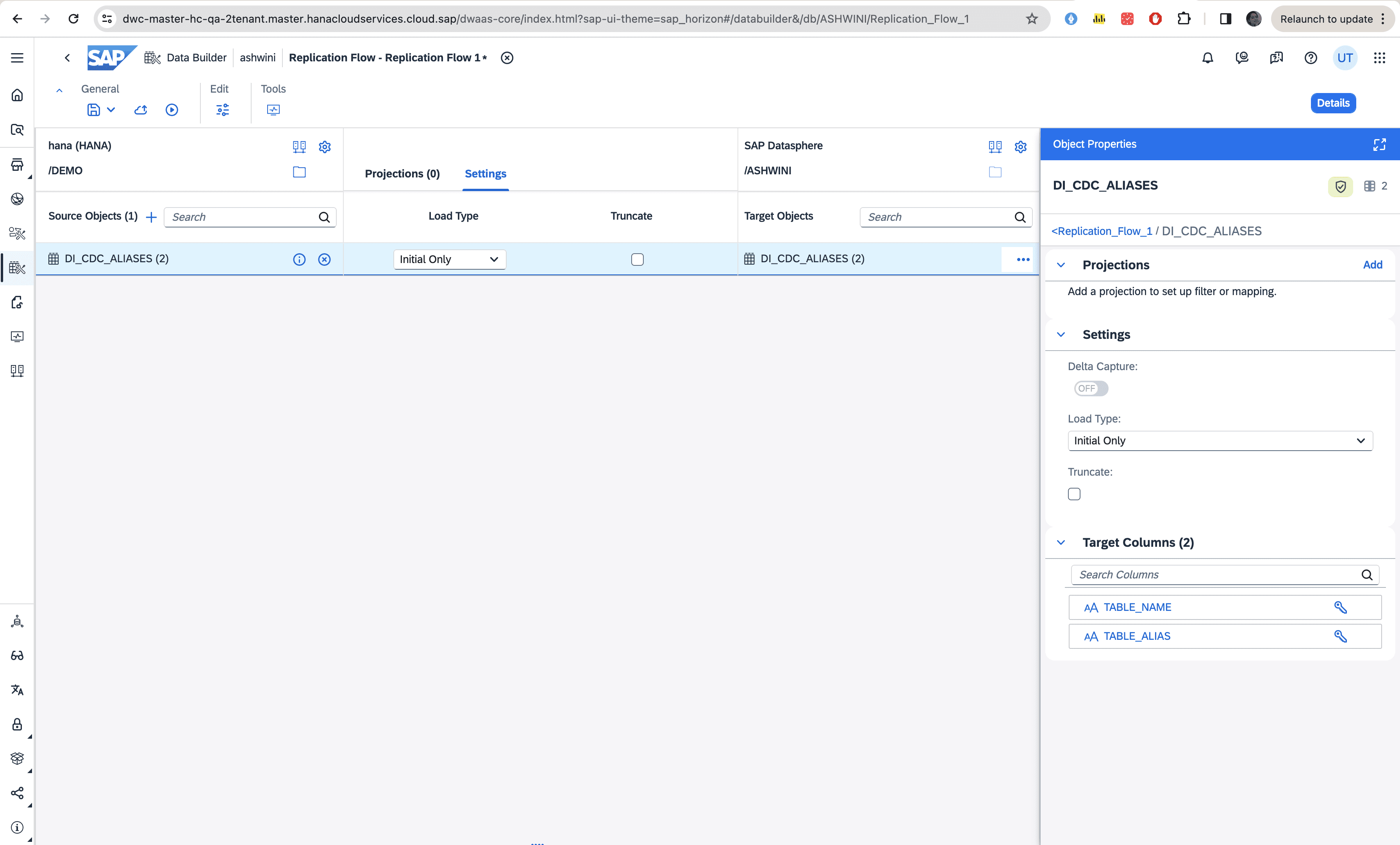Click Add link in Projections section

pyautogui.click(x=1372, y=265)
